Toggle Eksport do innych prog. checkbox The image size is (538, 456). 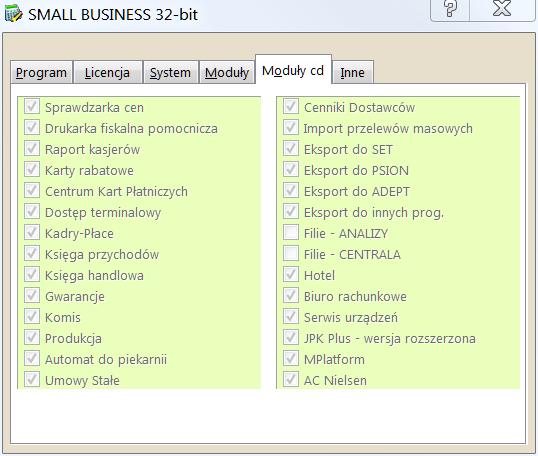coord(291,212)
